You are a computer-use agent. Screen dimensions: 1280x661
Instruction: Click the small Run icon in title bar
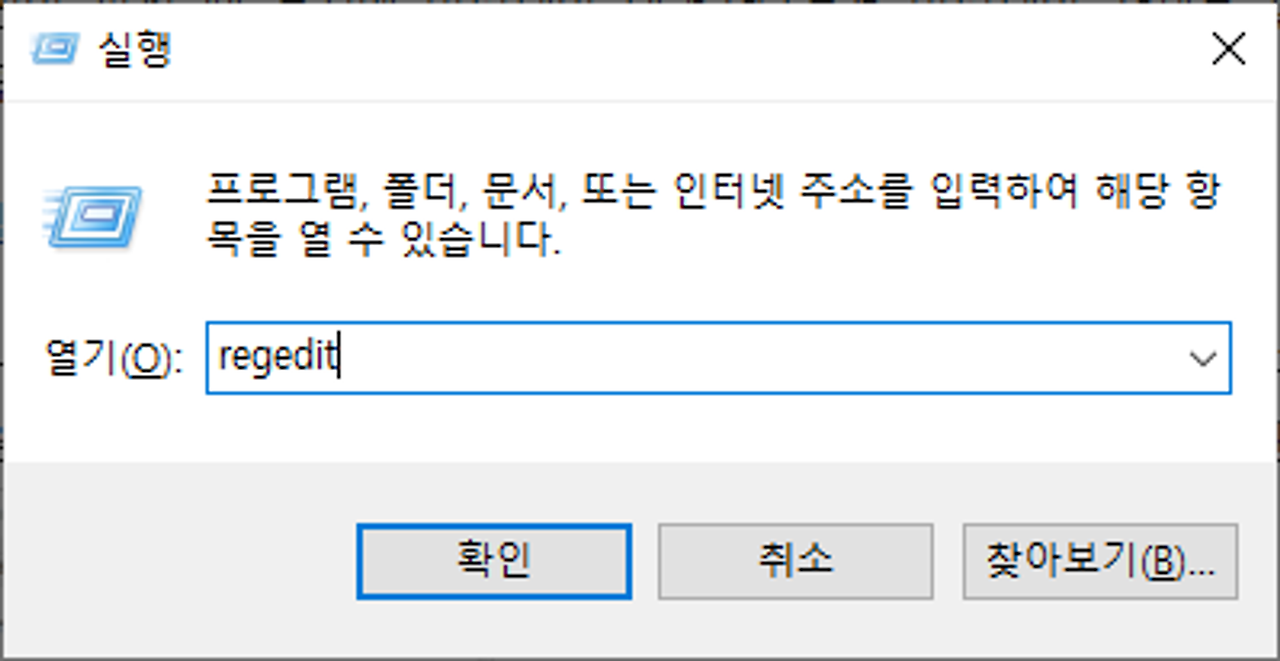(x=56, y=49)
